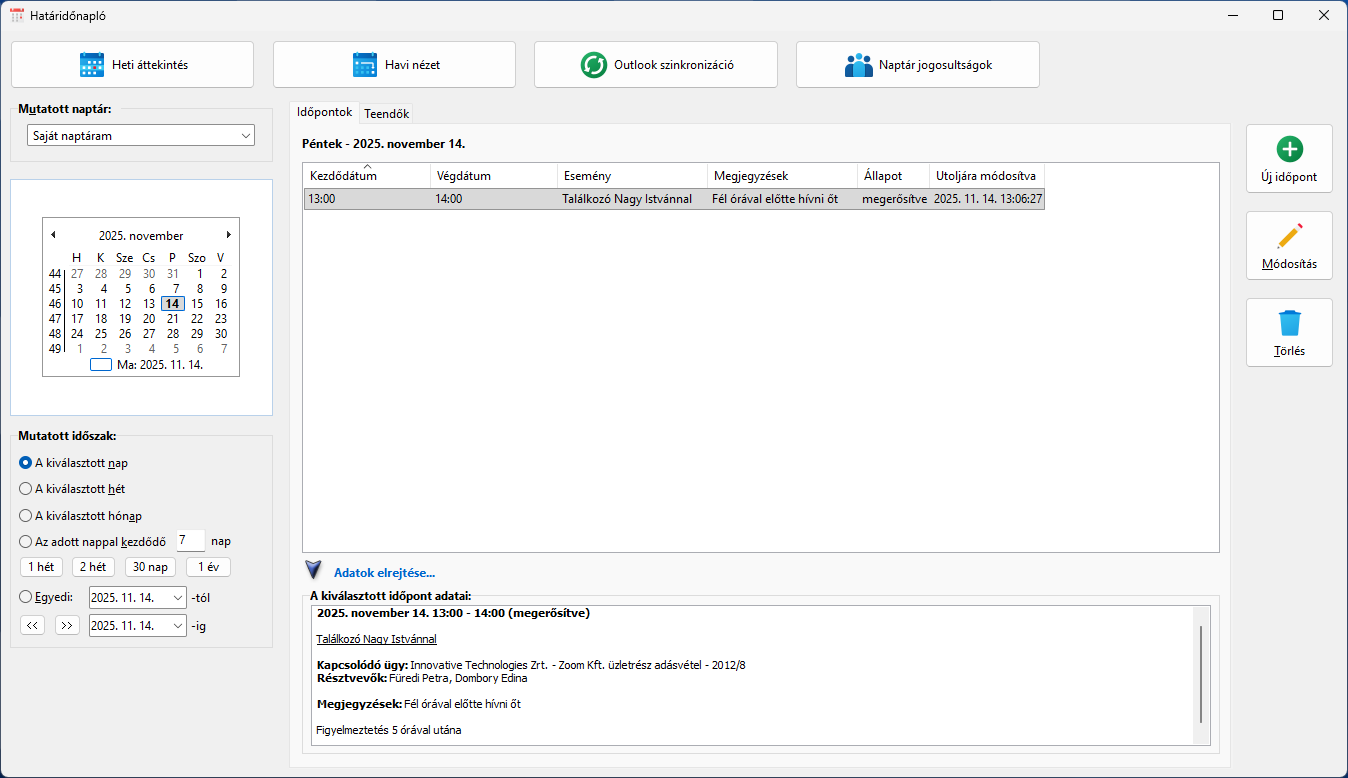The width and height of the screenshot is (1348, 778).
Task: Click the 30 nap button
Action: [150, 567]
